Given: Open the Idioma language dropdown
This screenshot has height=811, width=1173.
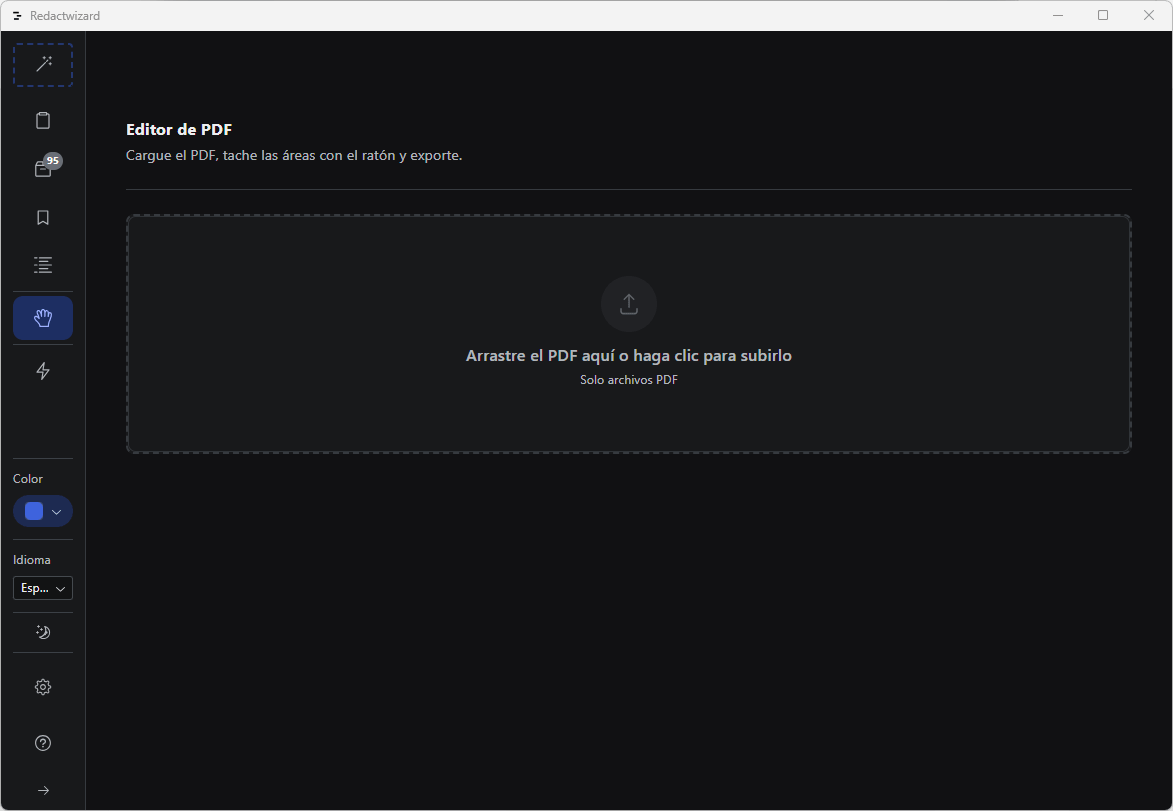Looking at the screenshot, I should (43, 588).
